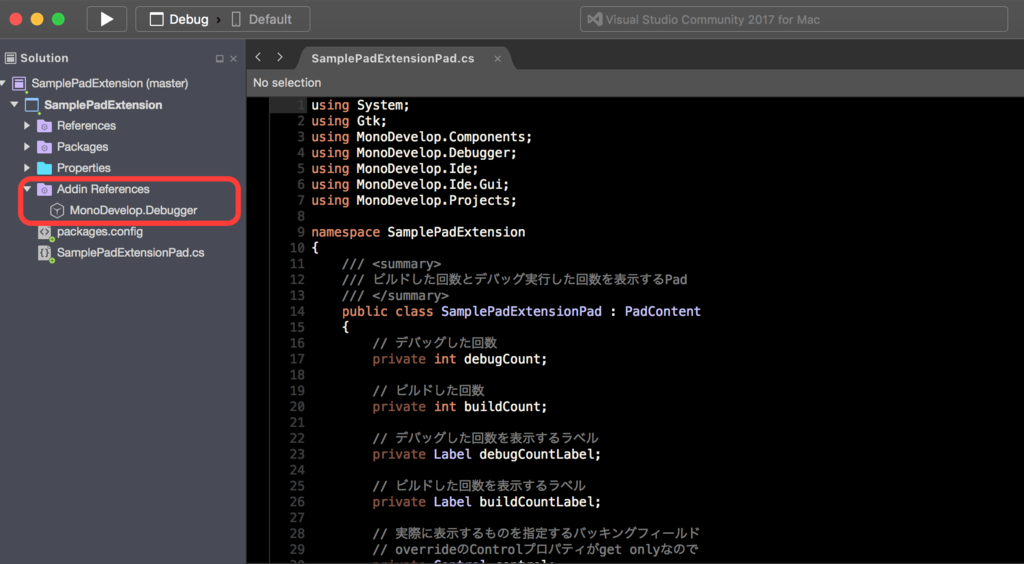The image size is (1024, 564).
Task: Select the bold SamplePadExtension project icon
Action: 32,105
